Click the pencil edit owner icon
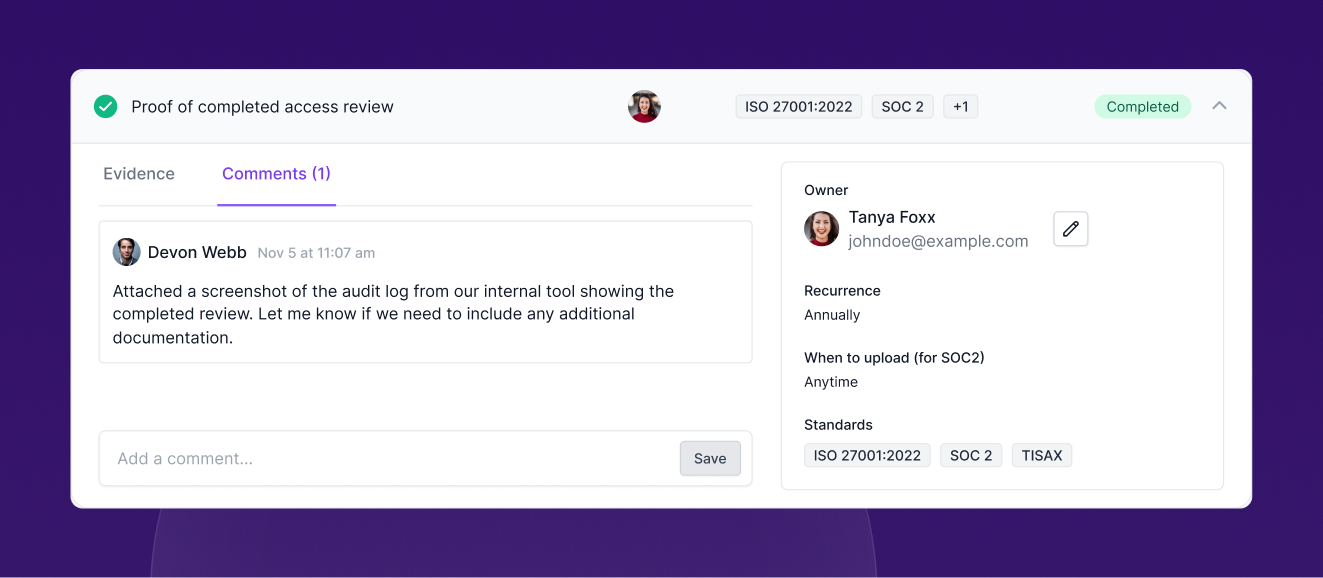 point(1070,229)
